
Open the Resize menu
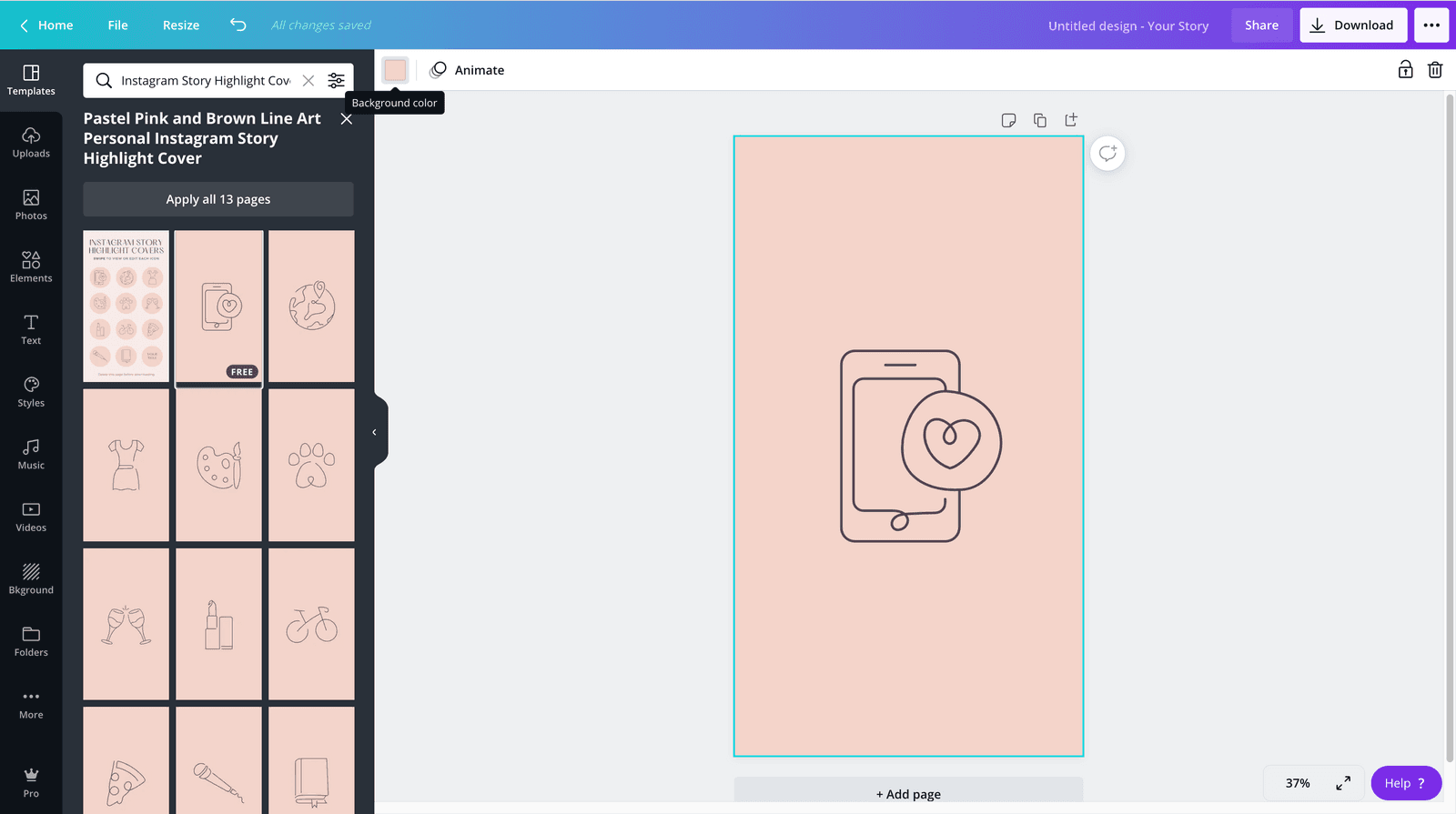[x=181, y=25]
